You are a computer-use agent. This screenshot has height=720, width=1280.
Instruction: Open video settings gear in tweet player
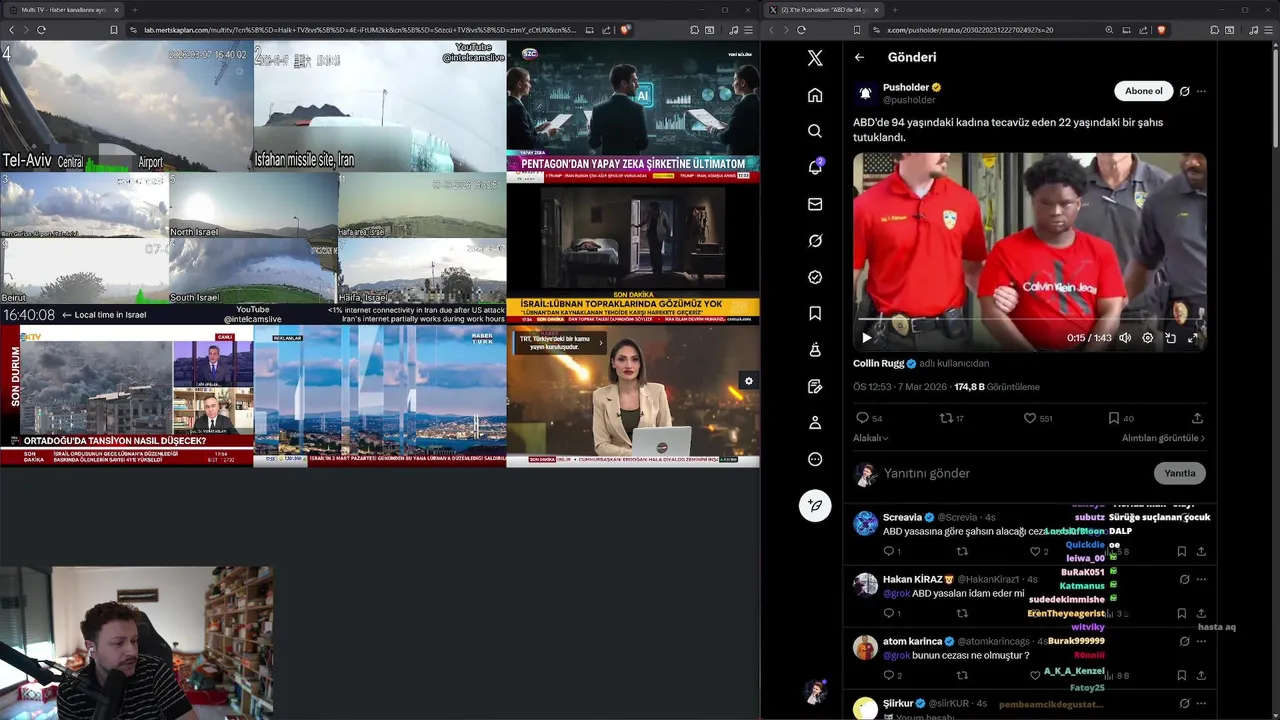point(1147,338)
